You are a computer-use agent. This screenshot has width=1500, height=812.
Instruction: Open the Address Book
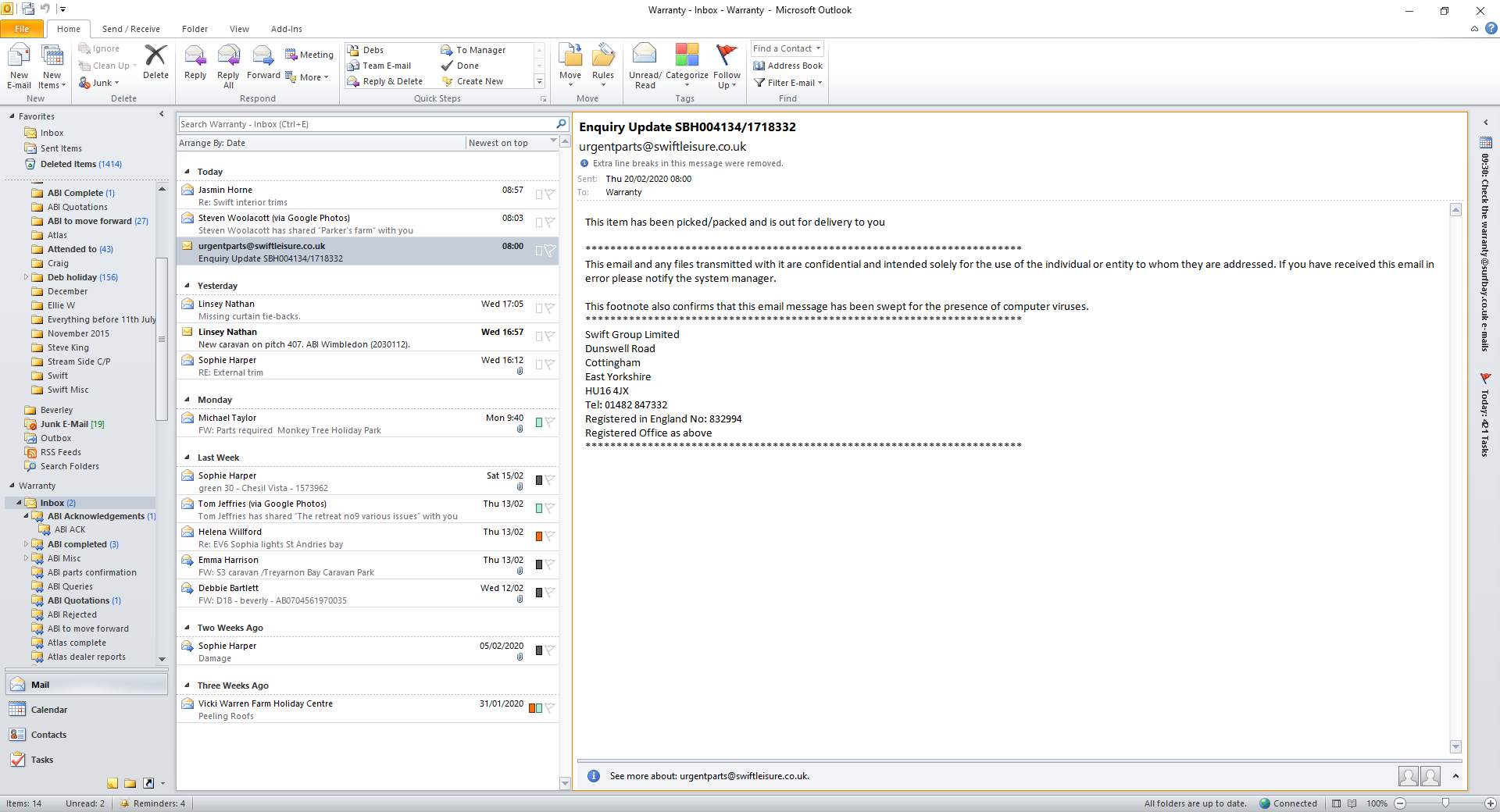[788, 66]
